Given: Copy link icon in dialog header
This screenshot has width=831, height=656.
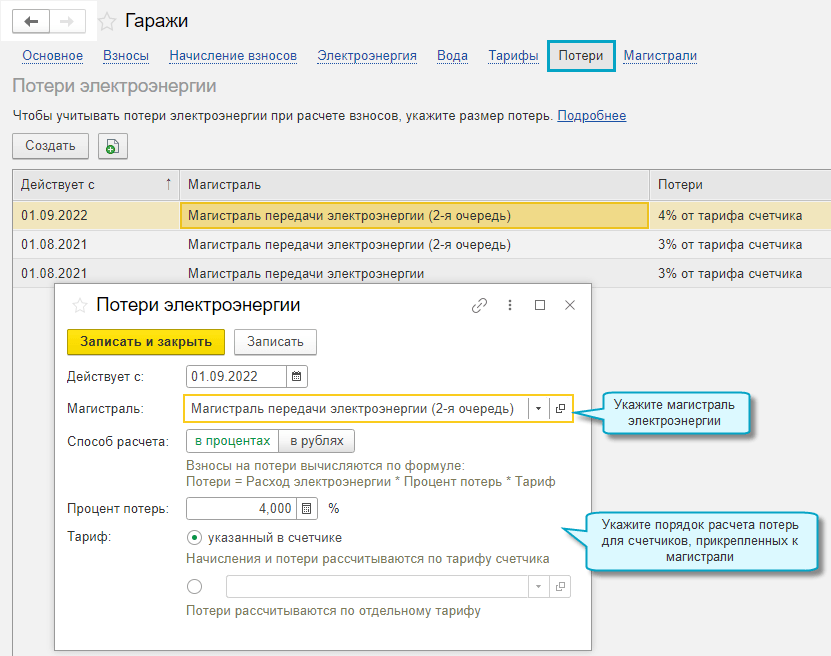Looking at the screenshot, I should (479, 305).
